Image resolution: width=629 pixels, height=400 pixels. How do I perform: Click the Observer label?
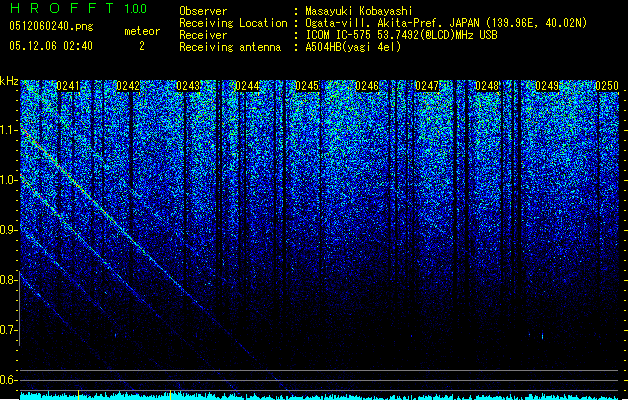pyautogui.click(x=203, y=11)
